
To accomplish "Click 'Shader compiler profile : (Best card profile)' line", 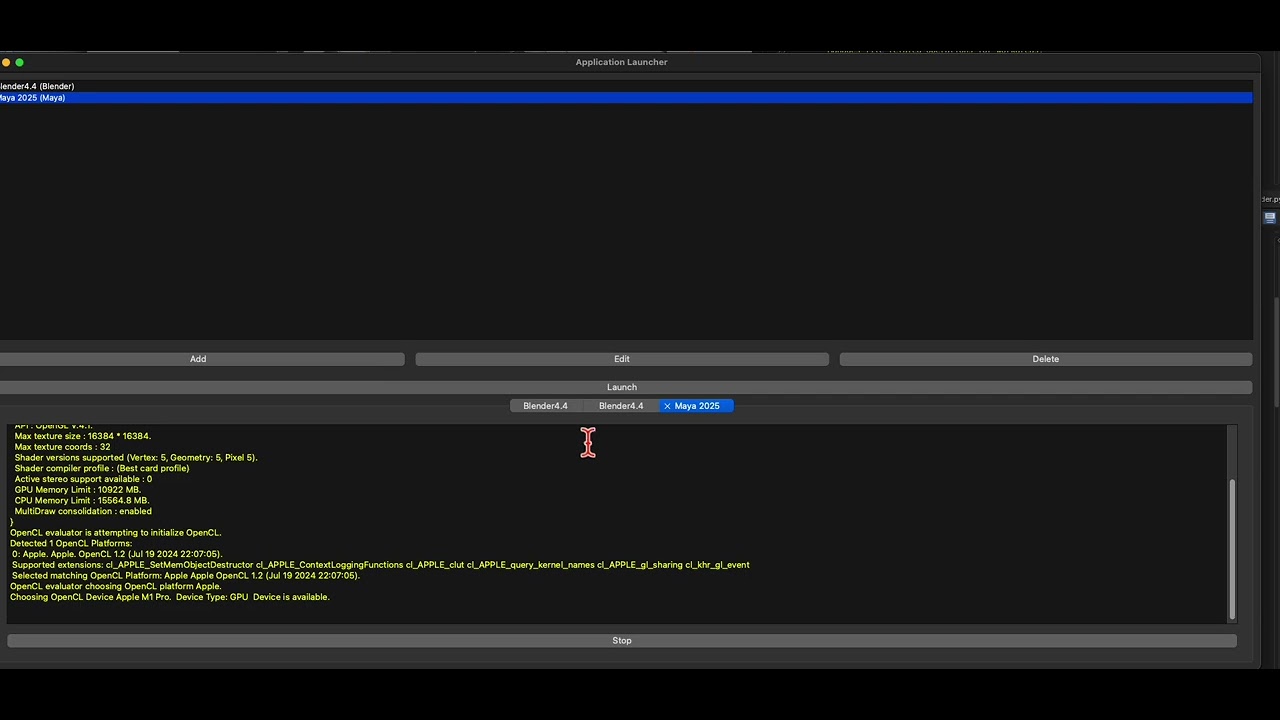I will coord(101,468).
